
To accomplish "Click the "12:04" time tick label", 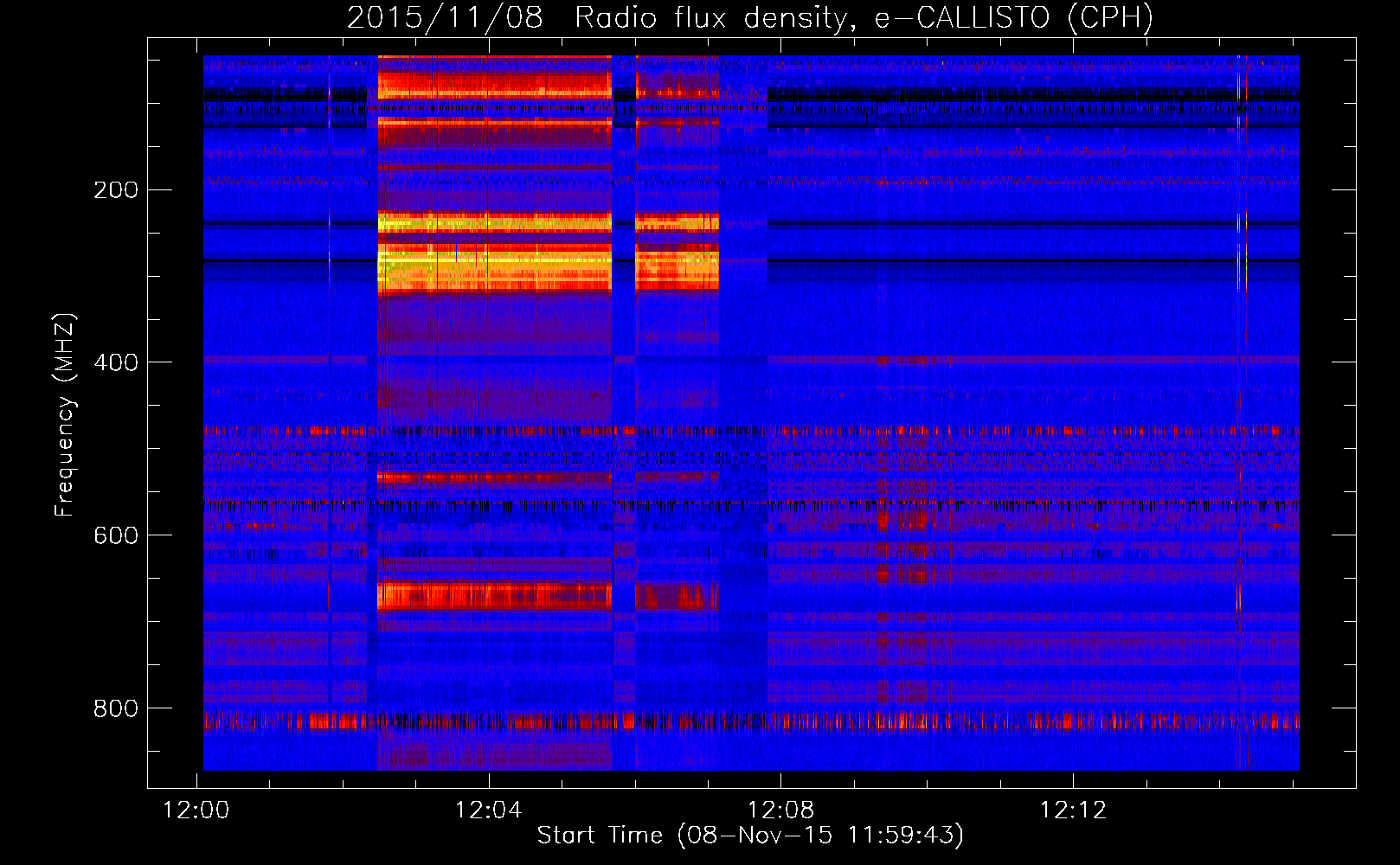I will (x=489, y=811).
